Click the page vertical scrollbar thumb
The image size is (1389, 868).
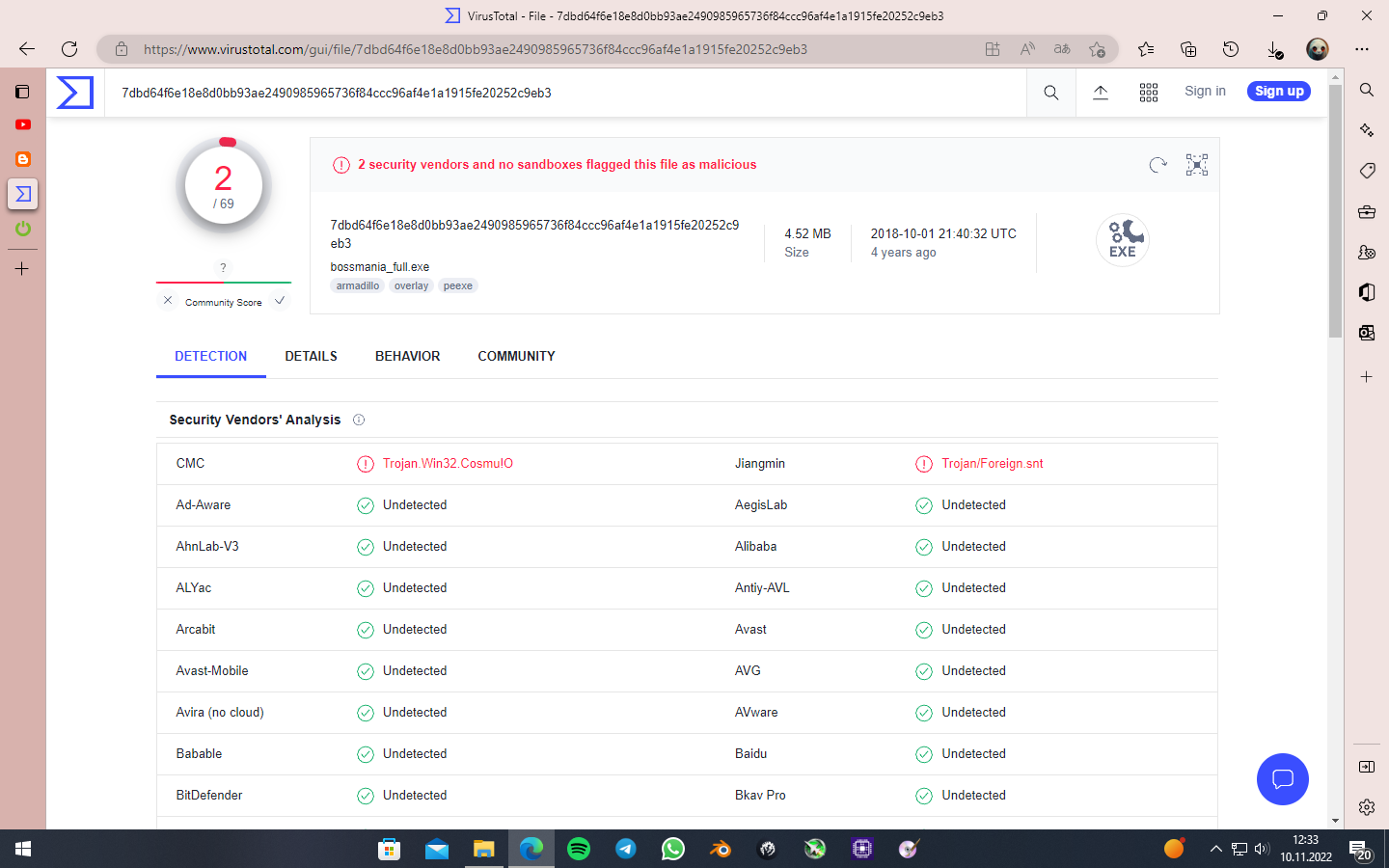1335,210
